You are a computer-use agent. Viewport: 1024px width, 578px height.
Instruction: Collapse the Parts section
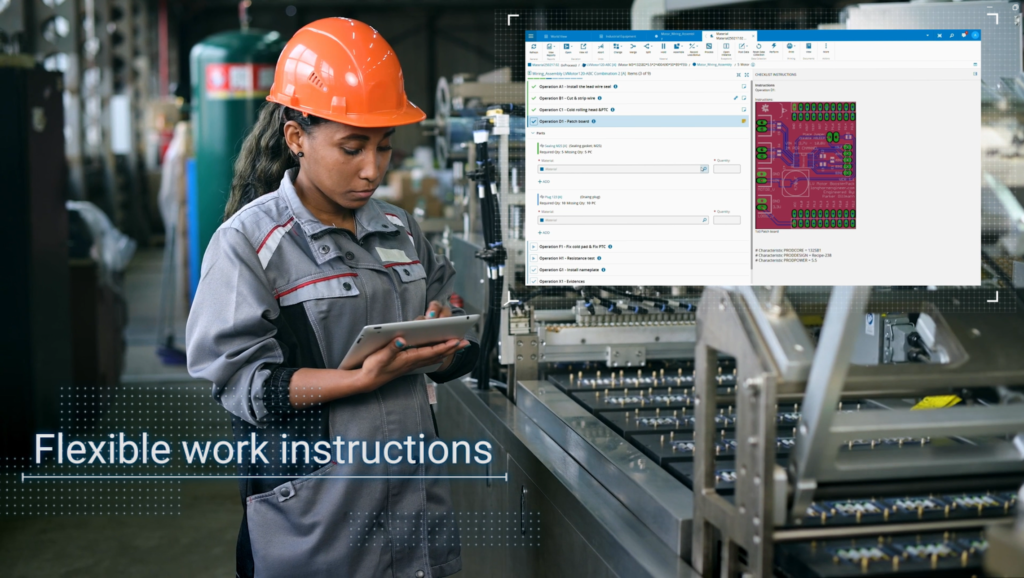point(534,133)
